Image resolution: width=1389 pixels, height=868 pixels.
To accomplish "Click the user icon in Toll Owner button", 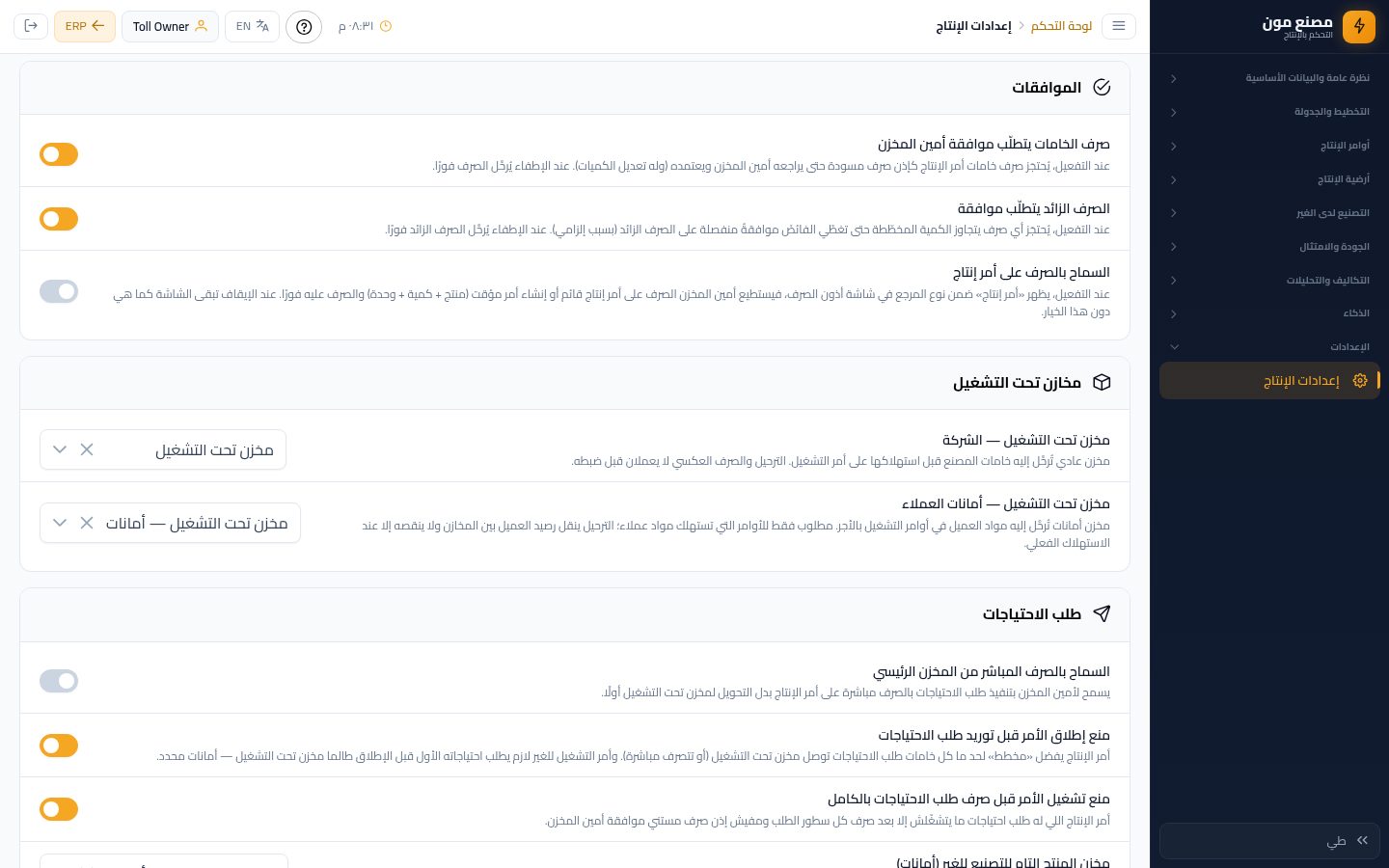I will 201,26.
